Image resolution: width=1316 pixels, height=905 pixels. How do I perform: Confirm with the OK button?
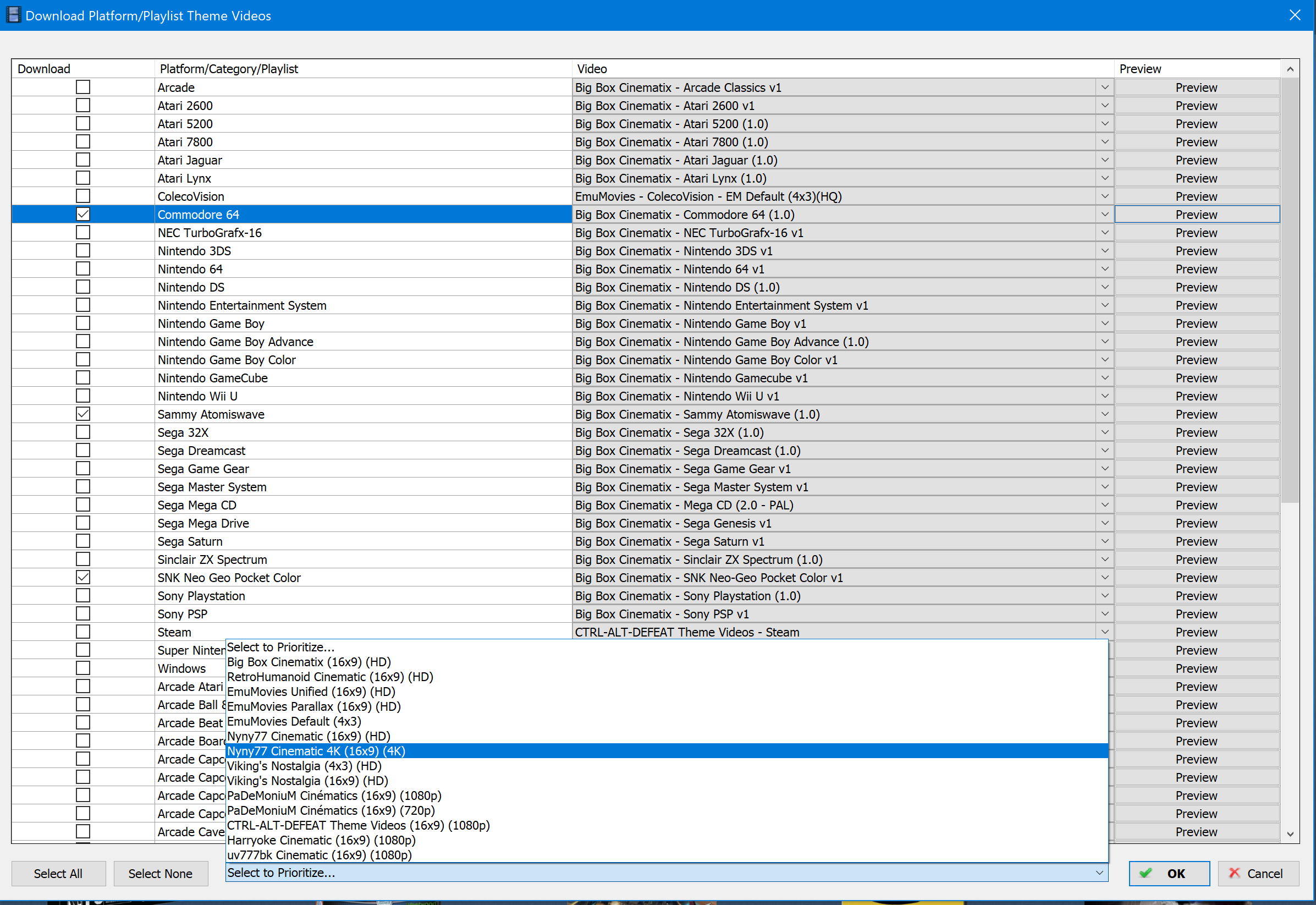coord(1169,873)
